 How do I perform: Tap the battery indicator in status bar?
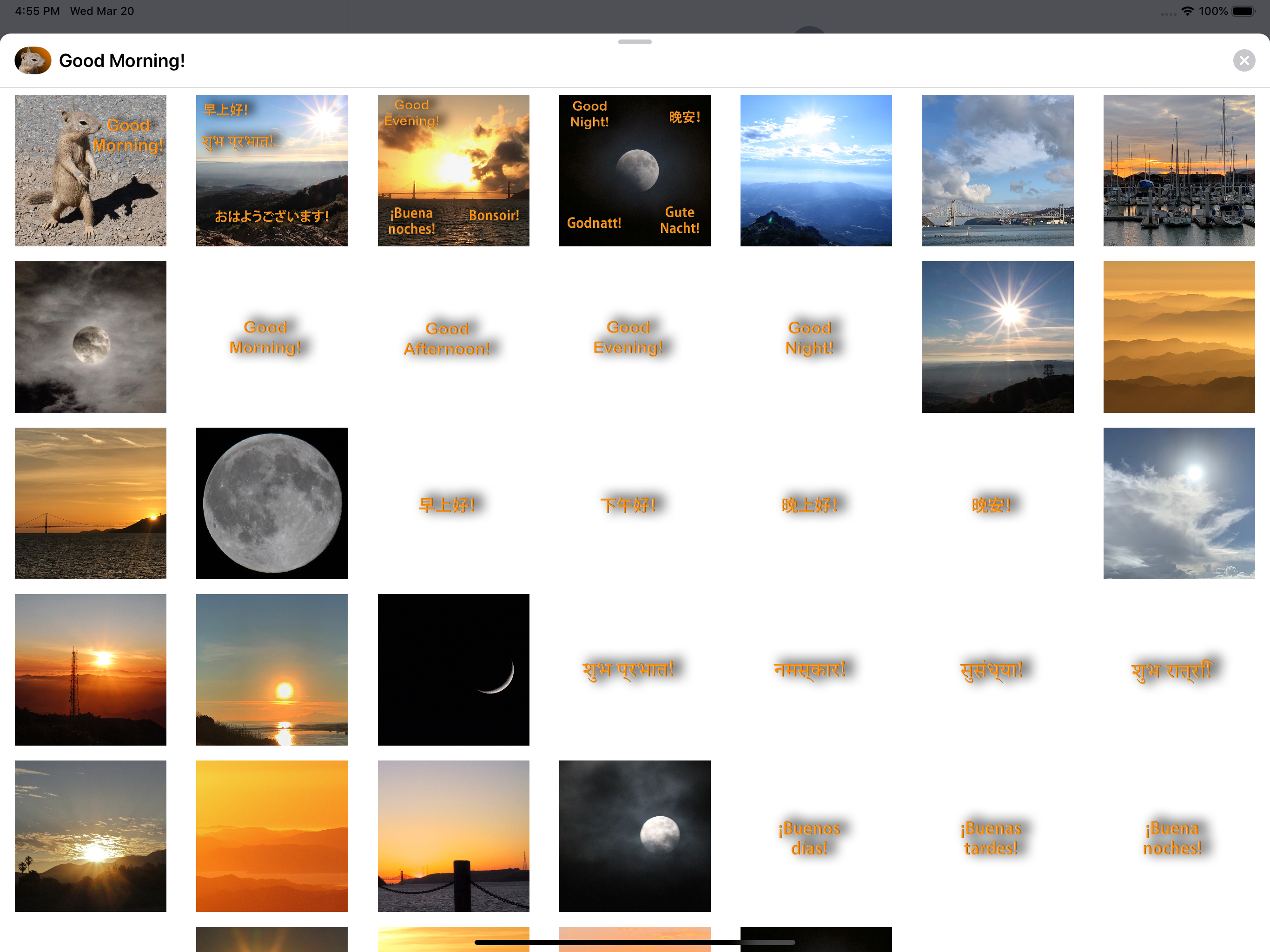point(1244,11)
